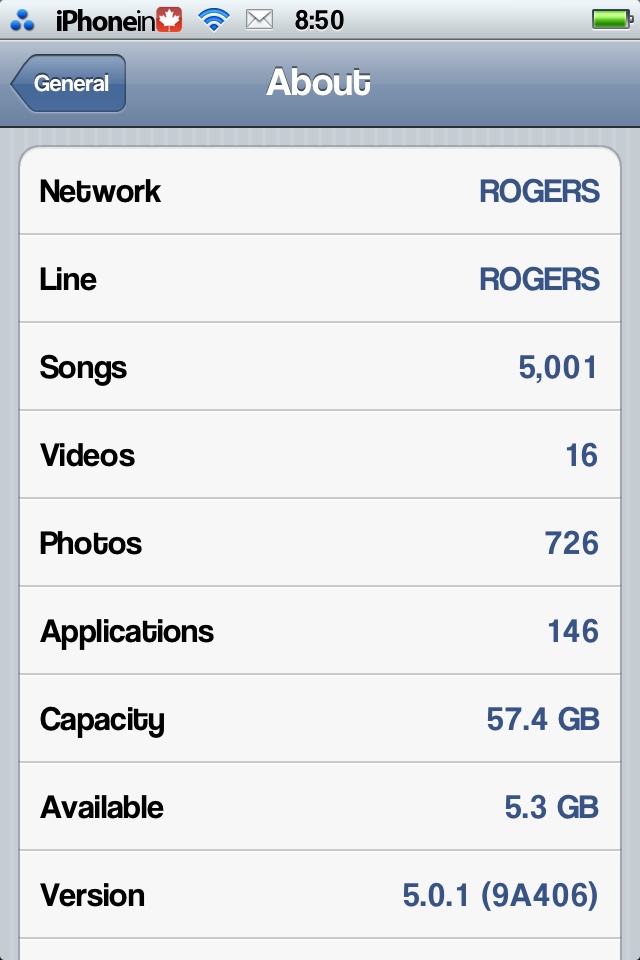The image size is (640, 960).
Task: Tap the 5.0.1 (9A406) version number
Action: coord(500,895)
